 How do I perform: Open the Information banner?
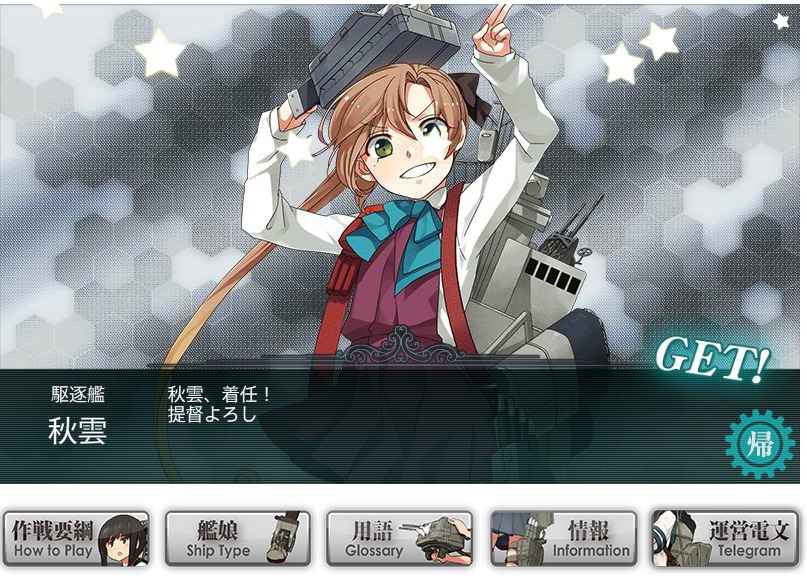coord(563,539)
